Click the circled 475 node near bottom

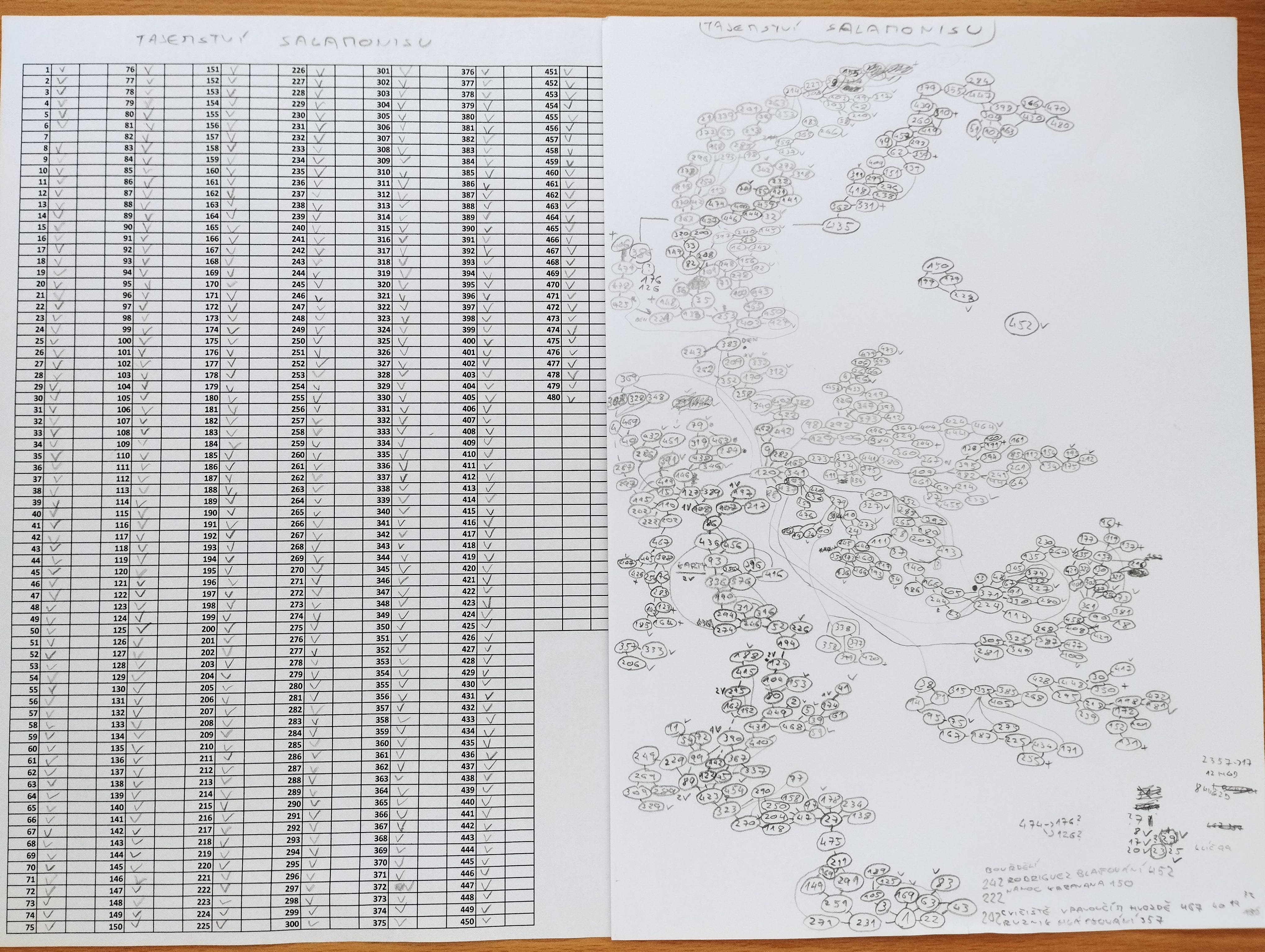click(831, 842)
